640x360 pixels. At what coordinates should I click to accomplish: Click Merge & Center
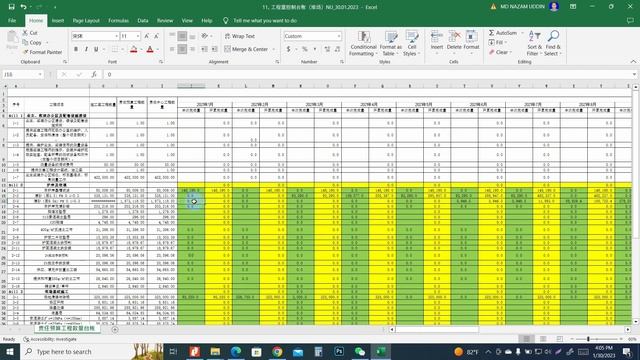(x=246, y=49)
